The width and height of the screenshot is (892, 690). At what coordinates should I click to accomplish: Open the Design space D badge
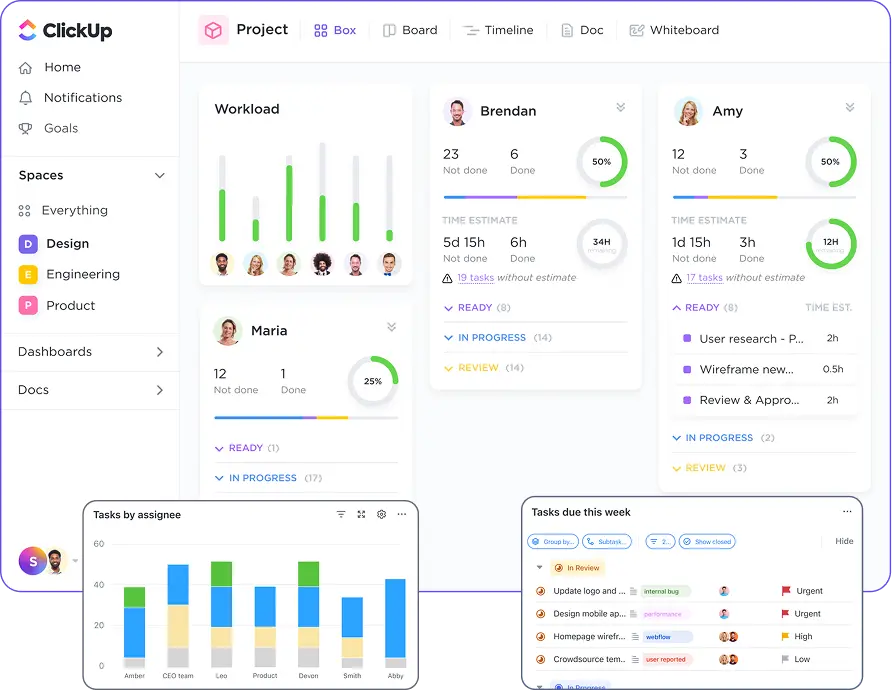pos(28,244)
